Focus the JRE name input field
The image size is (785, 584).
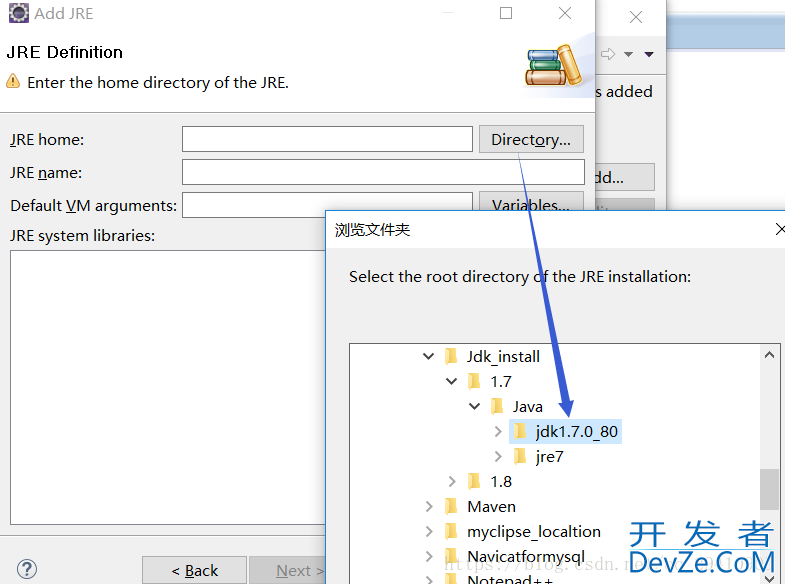click(383, 172)
